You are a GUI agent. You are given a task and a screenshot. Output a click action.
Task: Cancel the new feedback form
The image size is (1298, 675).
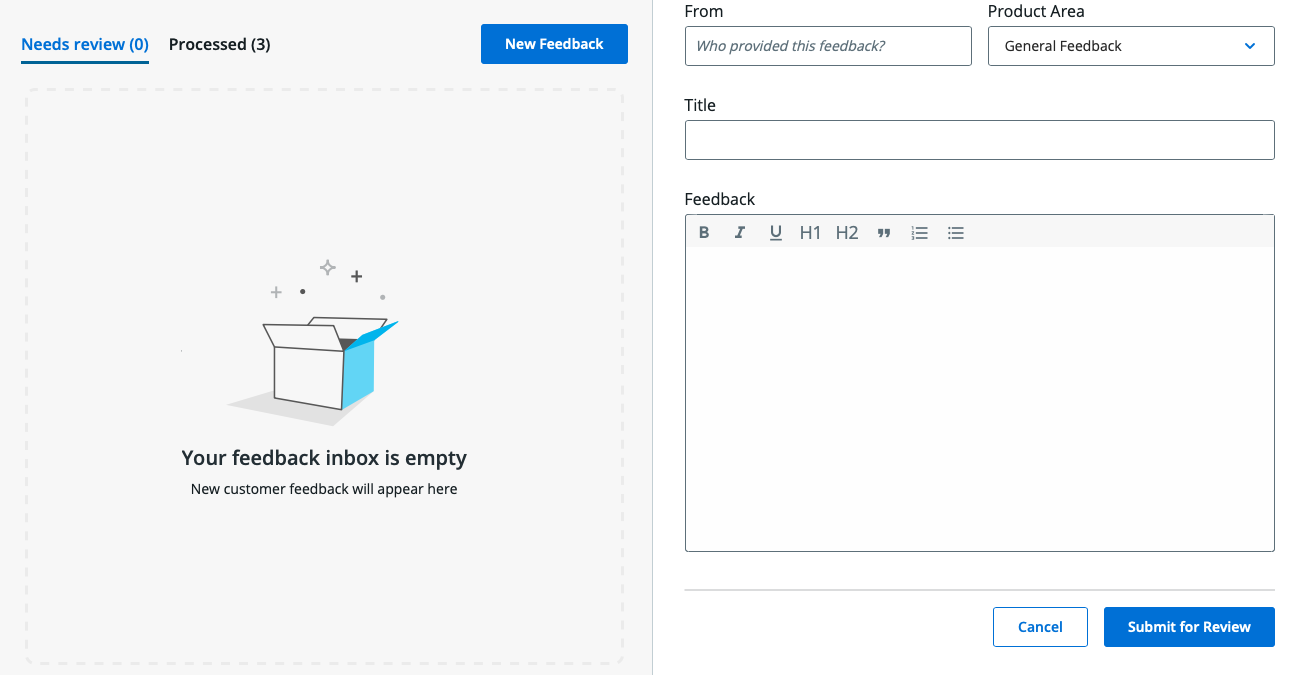tap(1040, 627)
